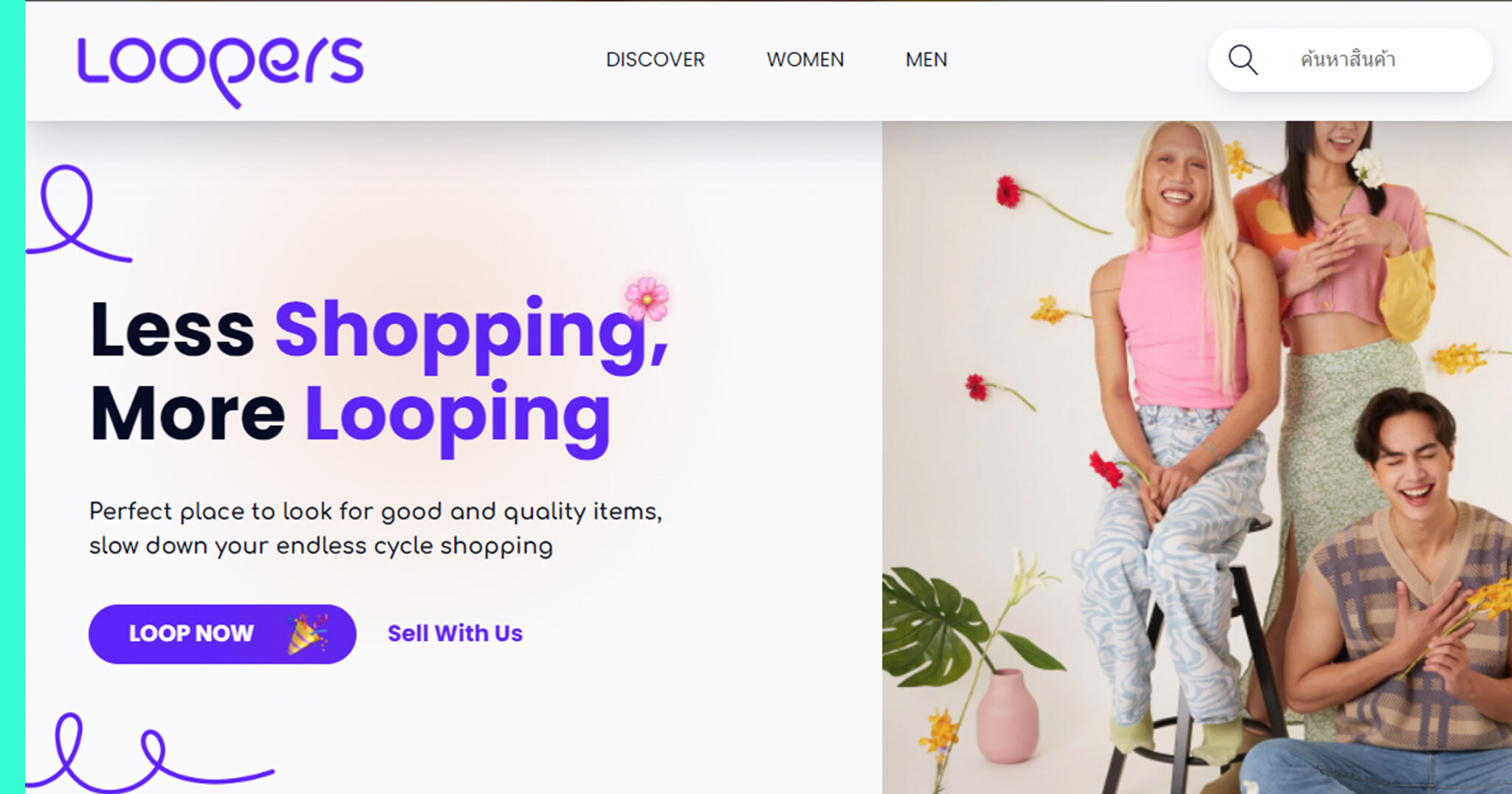1512x794 pixels.
Task: Click the party popper icon on Loop Now
Action: pyautogui.click(x=307, y=633)
